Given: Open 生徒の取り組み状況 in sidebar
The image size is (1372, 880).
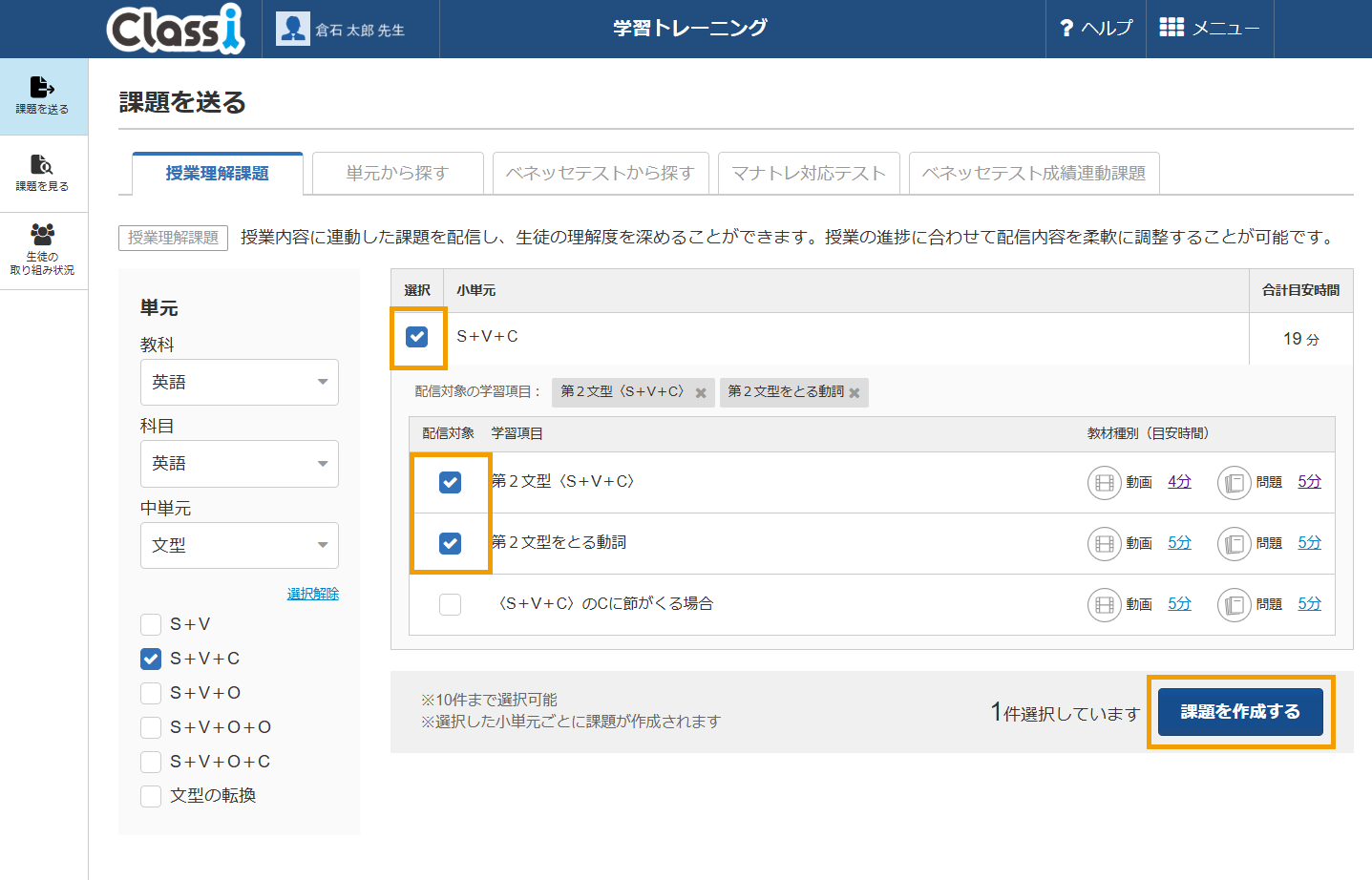Looking at the screenshot, I should 43,251.
